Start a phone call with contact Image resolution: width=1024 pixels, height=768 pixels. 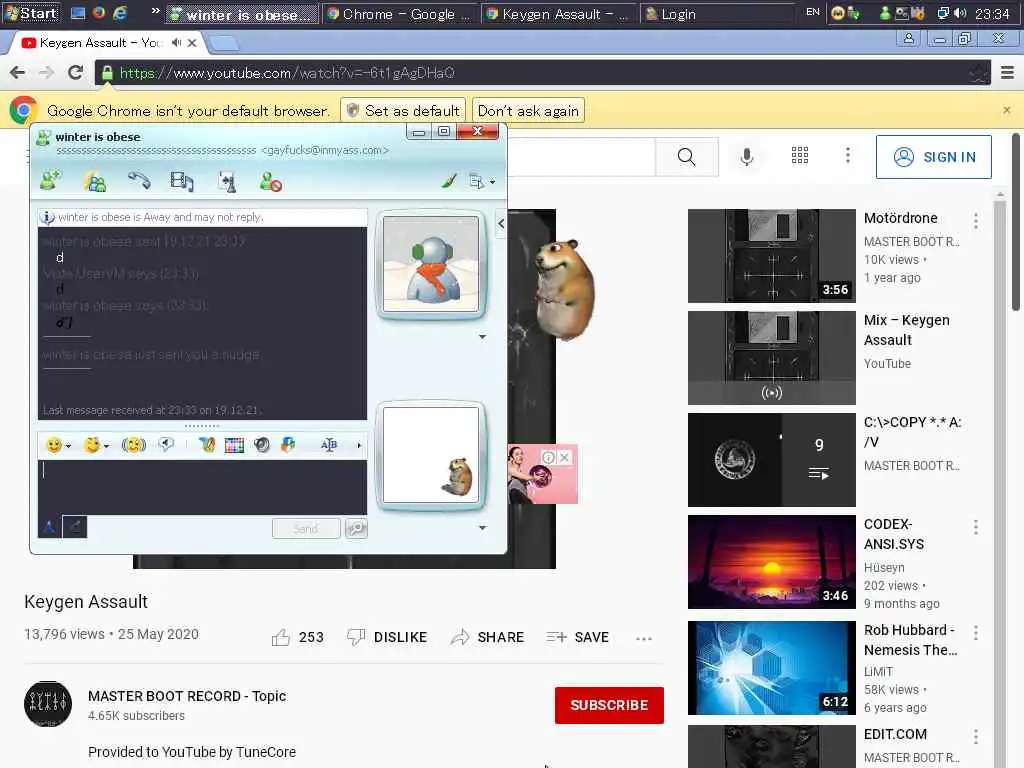pyautogui.click(x=138, y=180)
